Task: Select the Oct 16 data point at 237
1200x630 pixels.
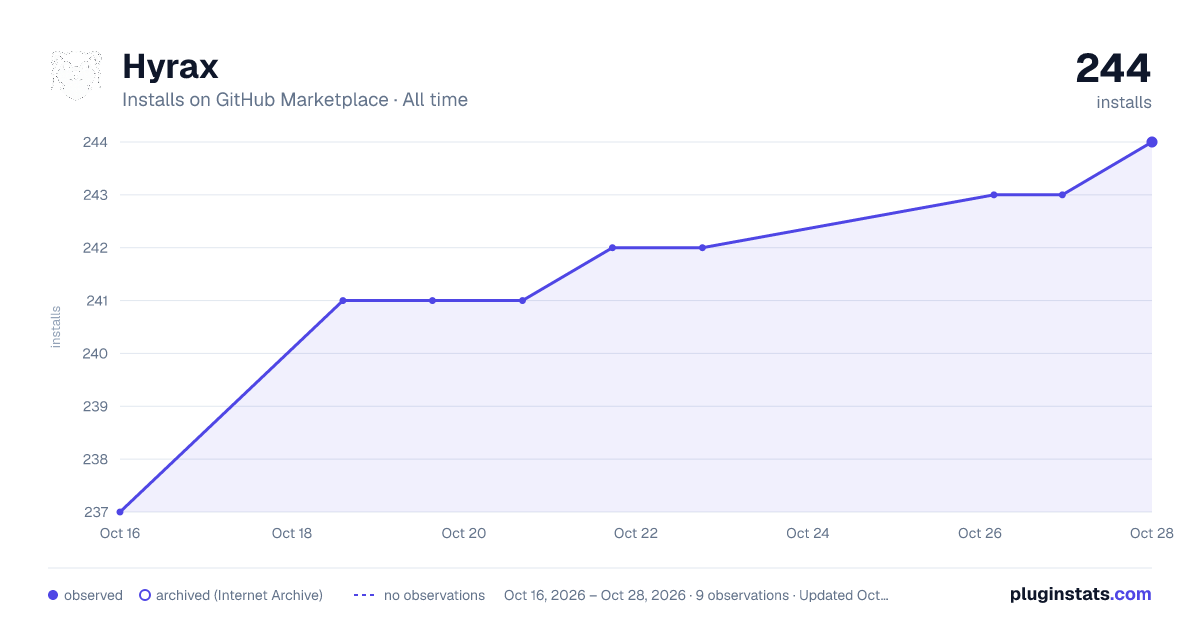Action: pyautogui.click(x=120, y=512)
